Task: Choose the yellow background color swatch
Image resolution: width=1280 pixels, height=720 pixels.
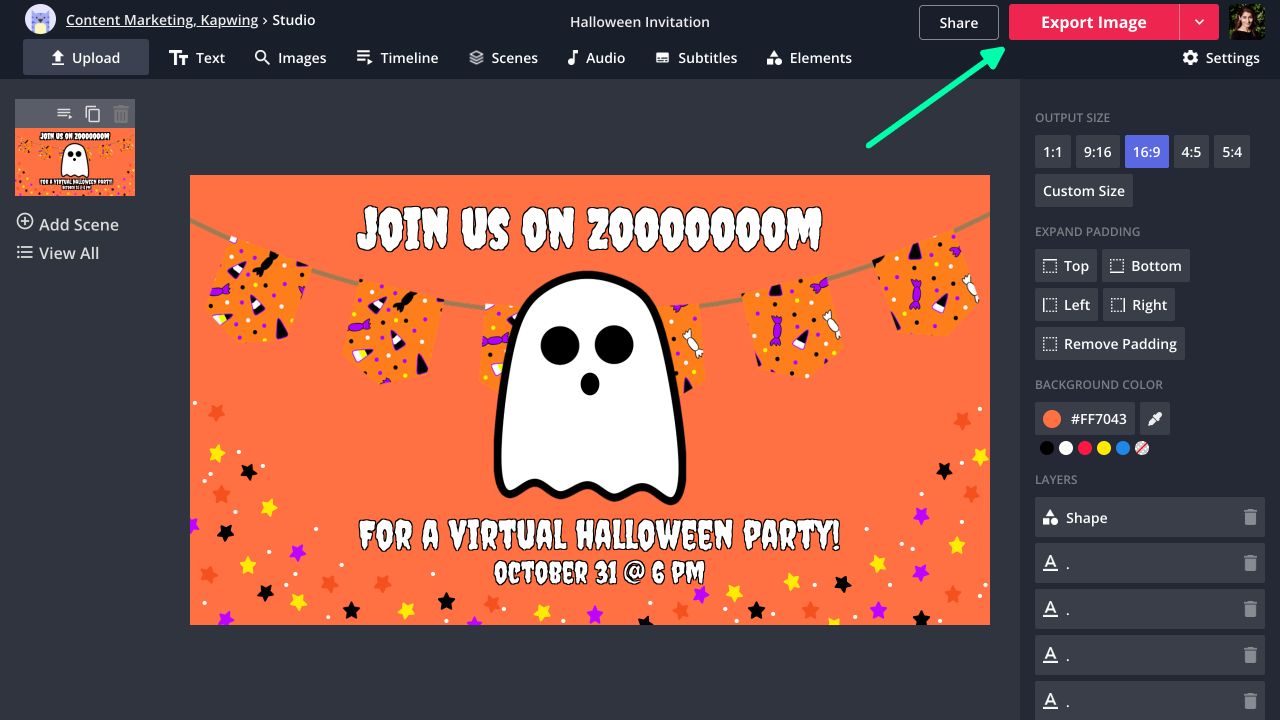Action: (1104, 448)
